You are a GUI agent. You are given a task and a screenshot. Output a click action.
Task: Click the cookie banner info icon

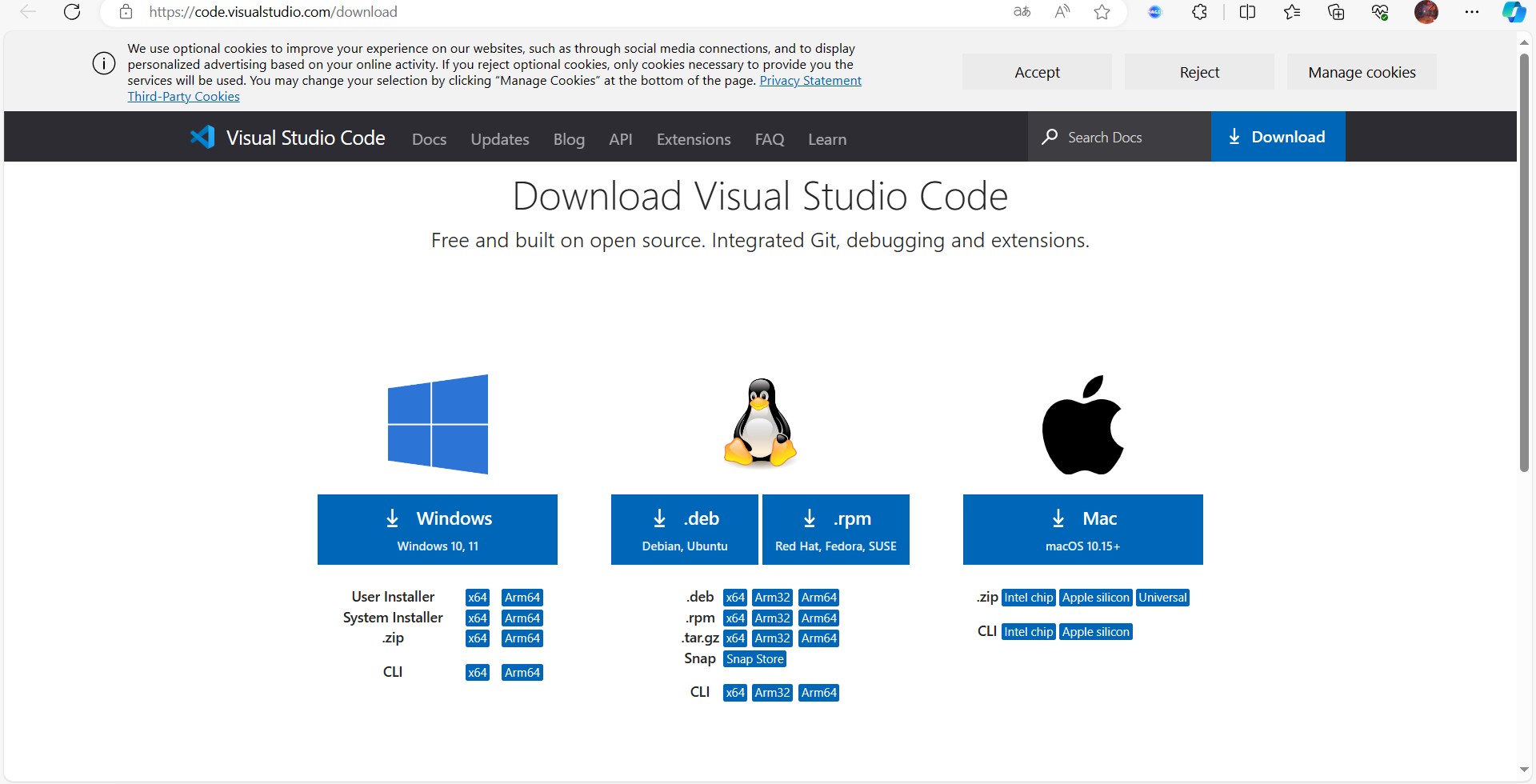(x=104, y=63)
